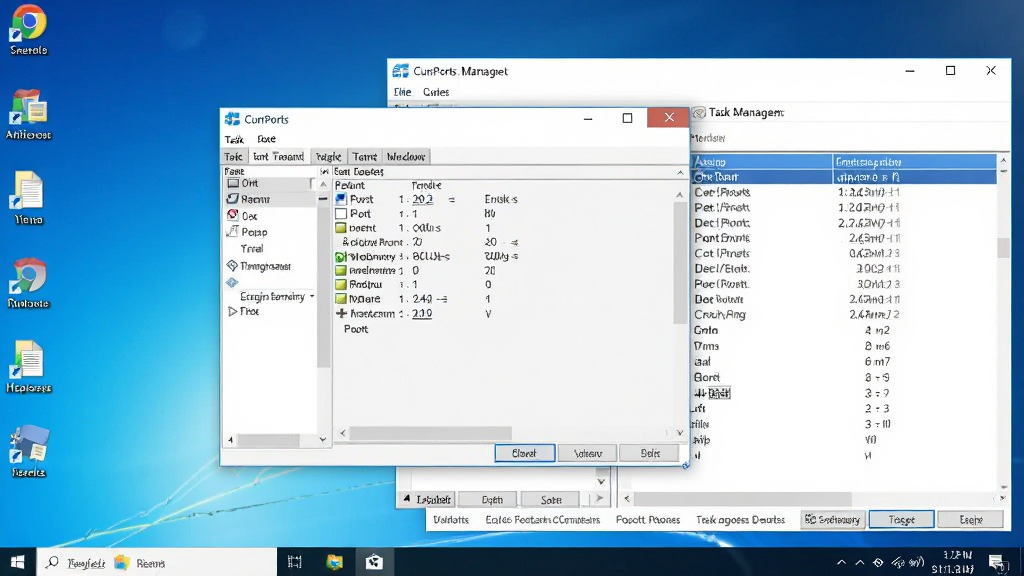Click the Srdlaoury button in Task Manager
Screen dimensions: 1024x576
(833, 520)
